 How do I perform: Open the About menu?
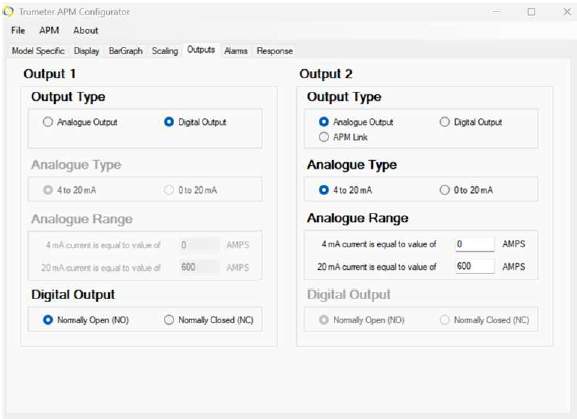click(86, 31)
